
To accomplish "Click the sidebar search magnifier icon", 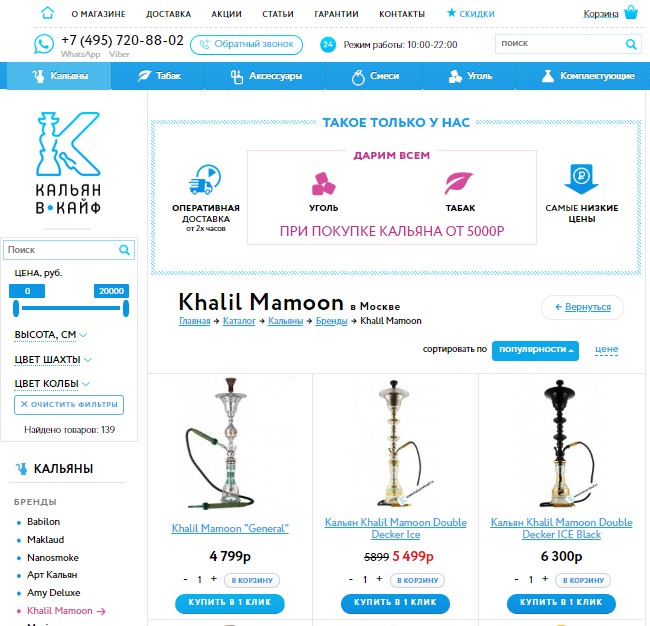I will click(x=124, y=250).
